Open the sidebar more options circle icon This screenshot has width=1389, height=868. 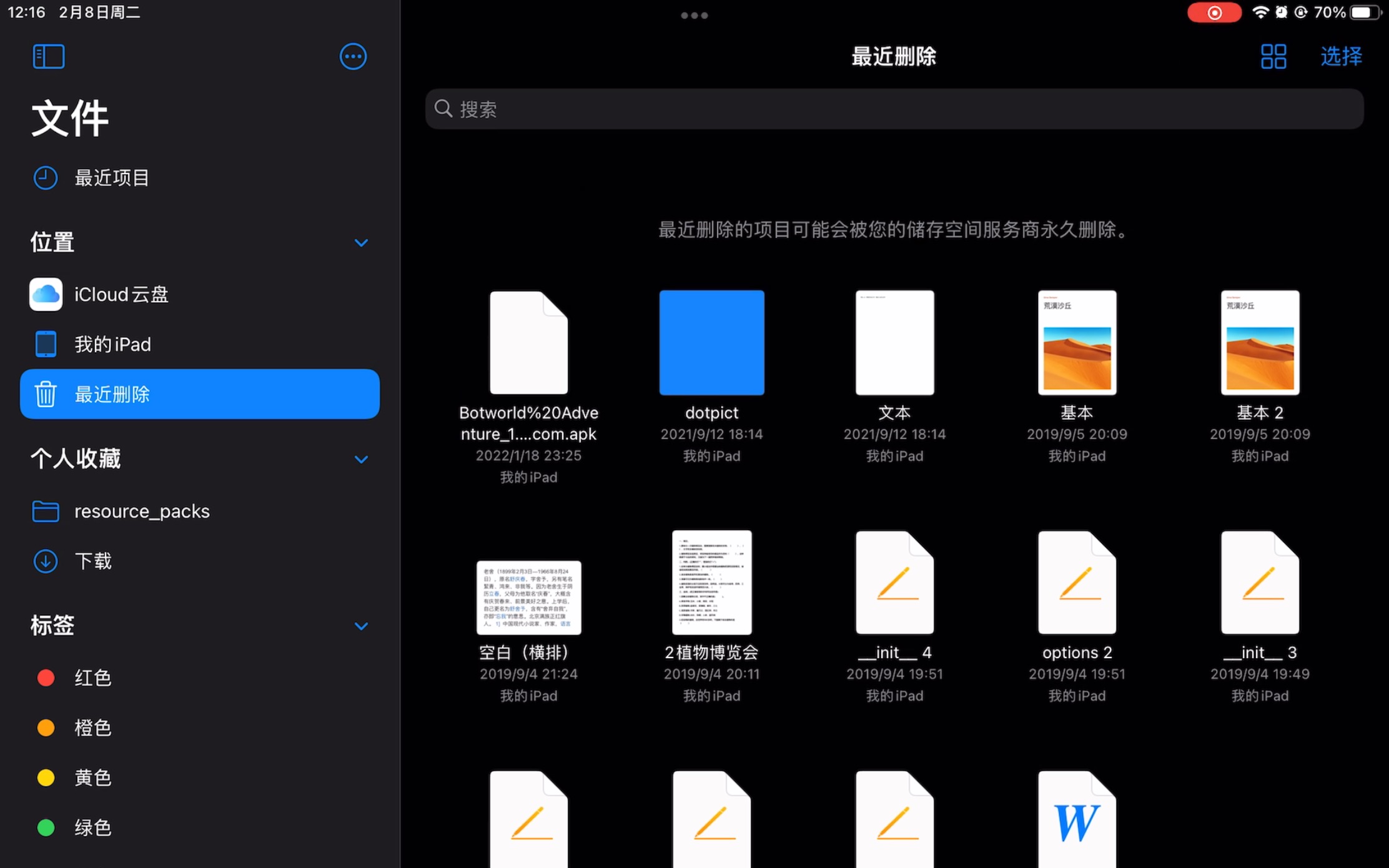coord(353,56)
